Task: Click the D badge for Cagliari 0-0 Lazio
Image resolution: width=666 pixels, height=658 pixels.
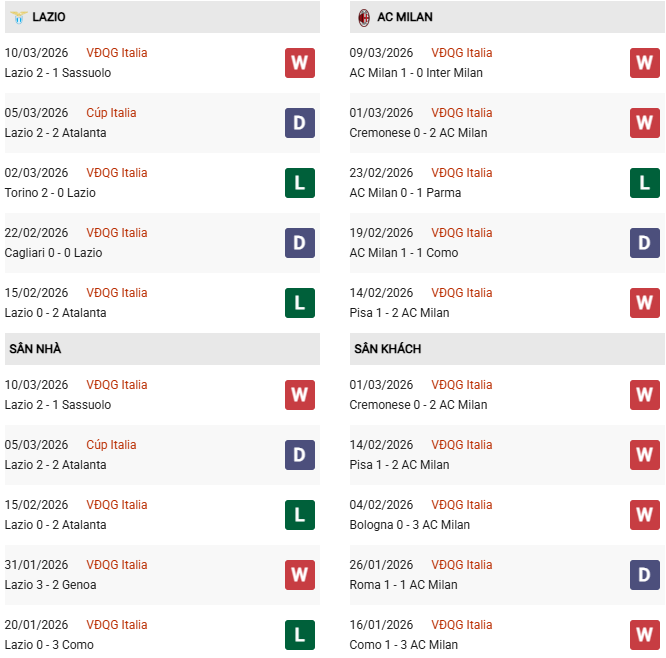Action: (x=299, y=243)
